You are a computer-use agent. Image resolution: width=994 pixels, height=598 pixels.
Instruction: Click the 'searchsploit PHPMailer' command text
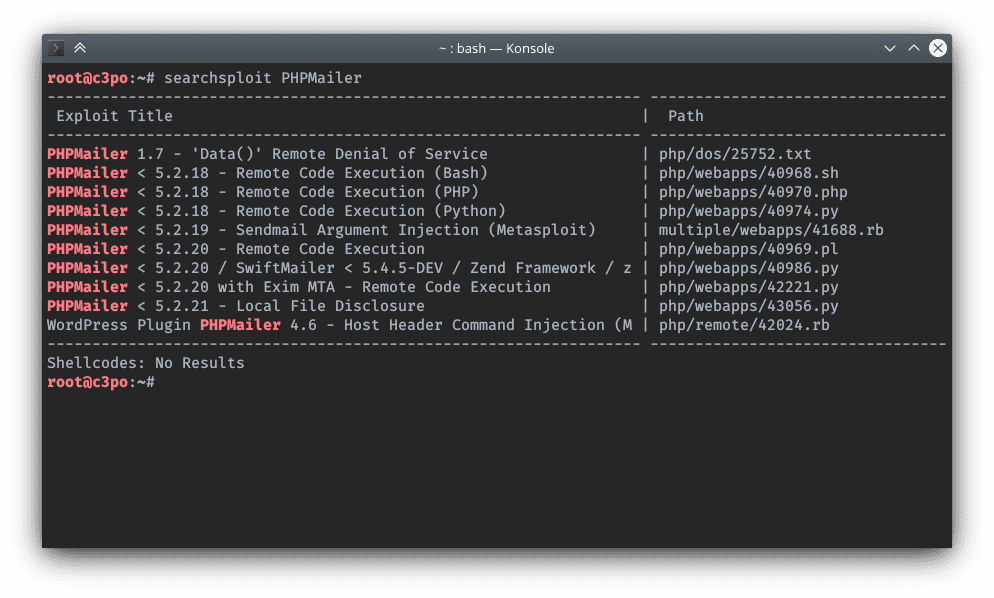(x=262, y=78)
